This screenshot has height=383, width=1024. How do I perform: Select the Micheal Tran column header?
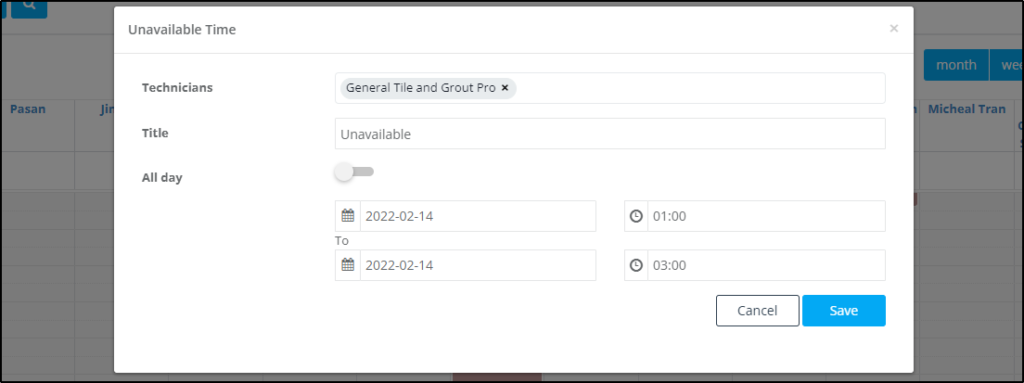click(x=967, y=109)
